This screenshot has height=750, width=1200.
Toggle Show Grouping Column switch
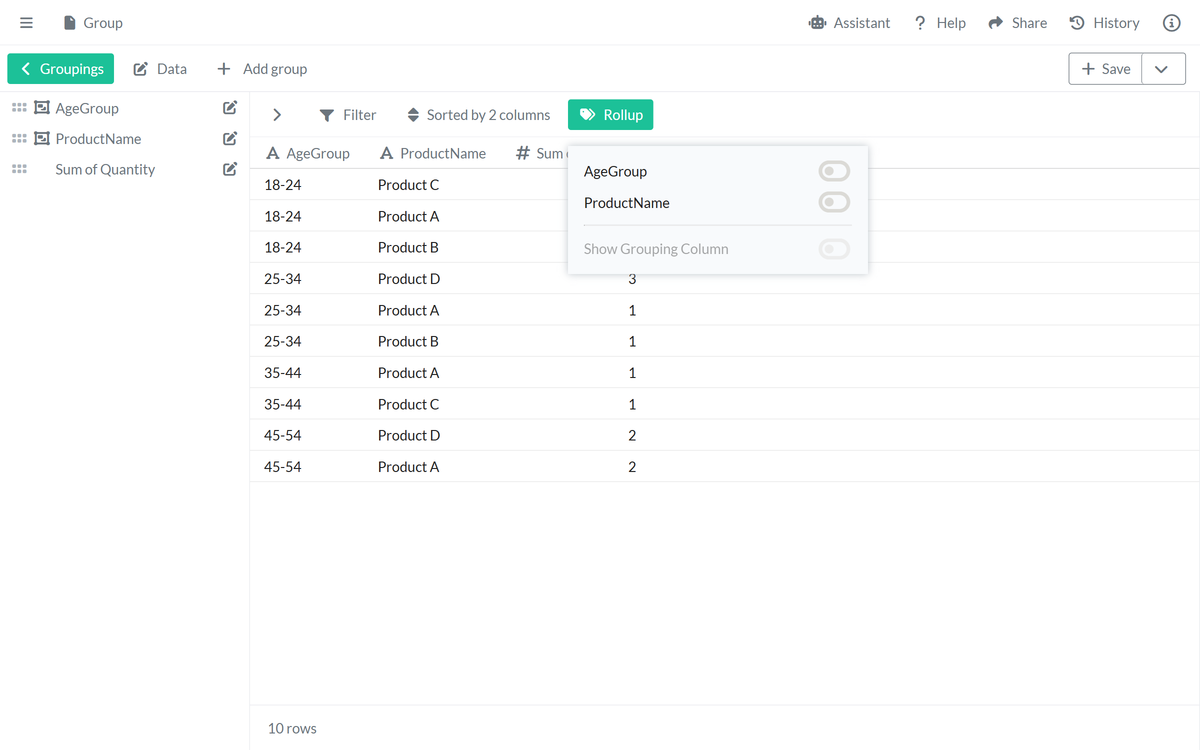pyautogui.click(x=833, y=249)
